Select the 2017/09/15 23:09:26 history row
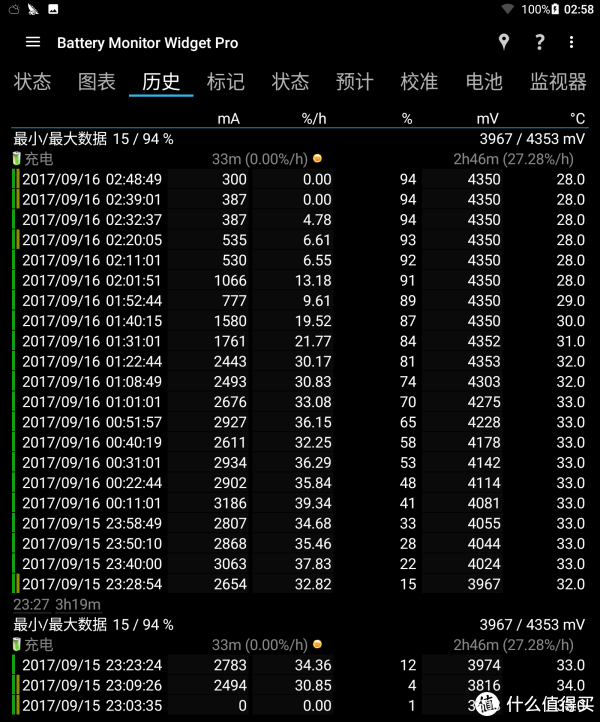This screenshot has height=722, width=600. point(299,685)
